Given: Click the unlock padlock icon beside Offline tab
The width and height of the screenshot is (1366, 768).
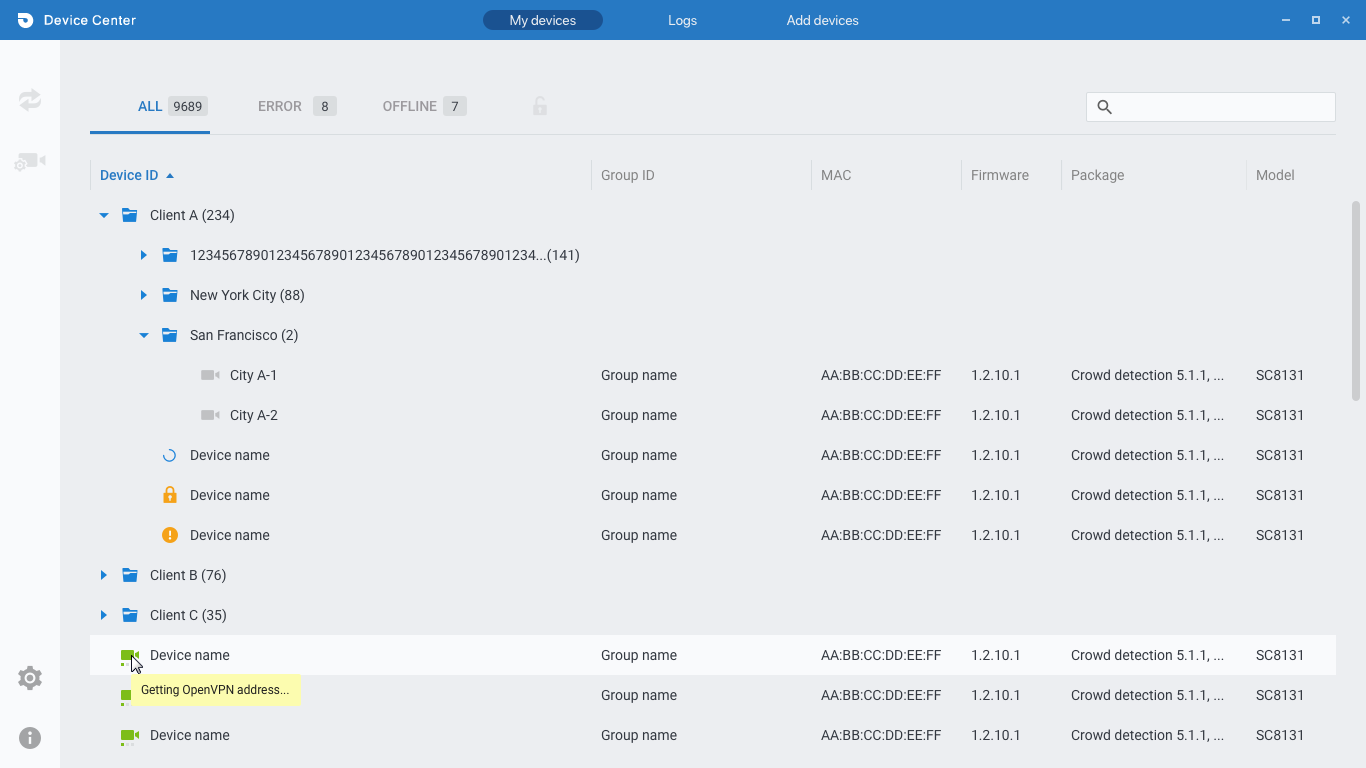Looking at the screenshot, I should click(540, 106).
